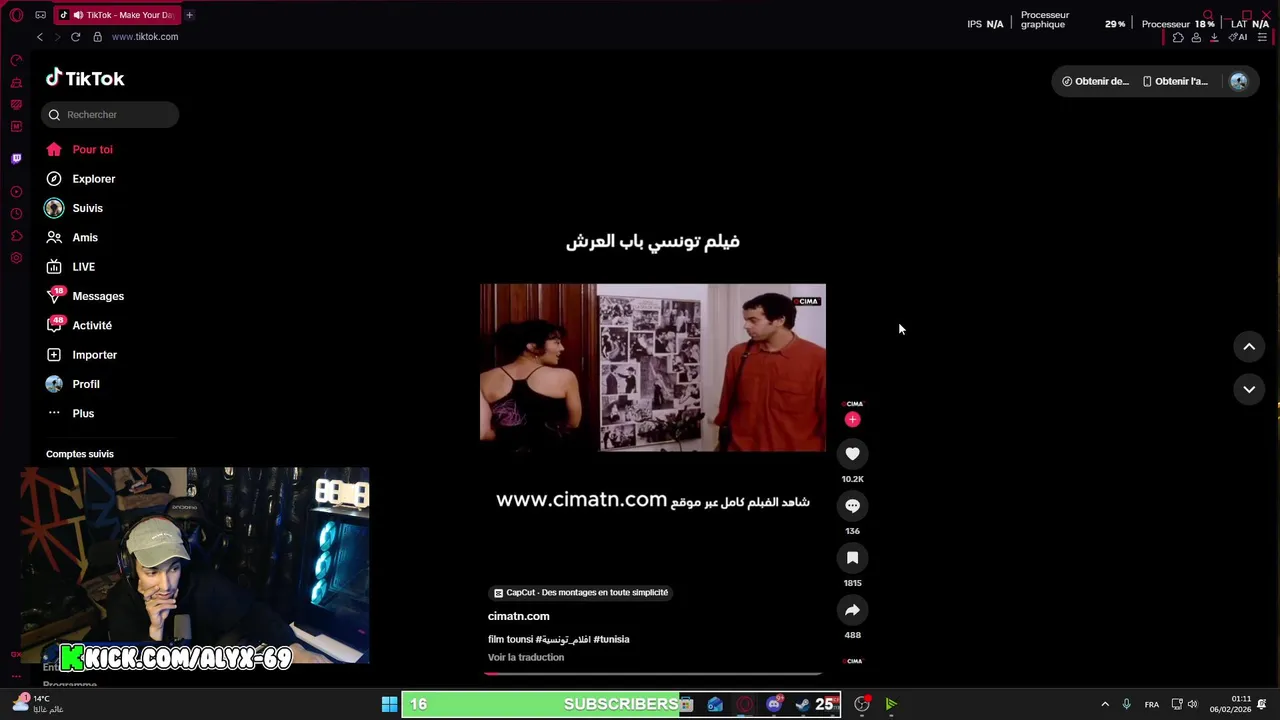Go back to the previous page

tap(40, 37)
